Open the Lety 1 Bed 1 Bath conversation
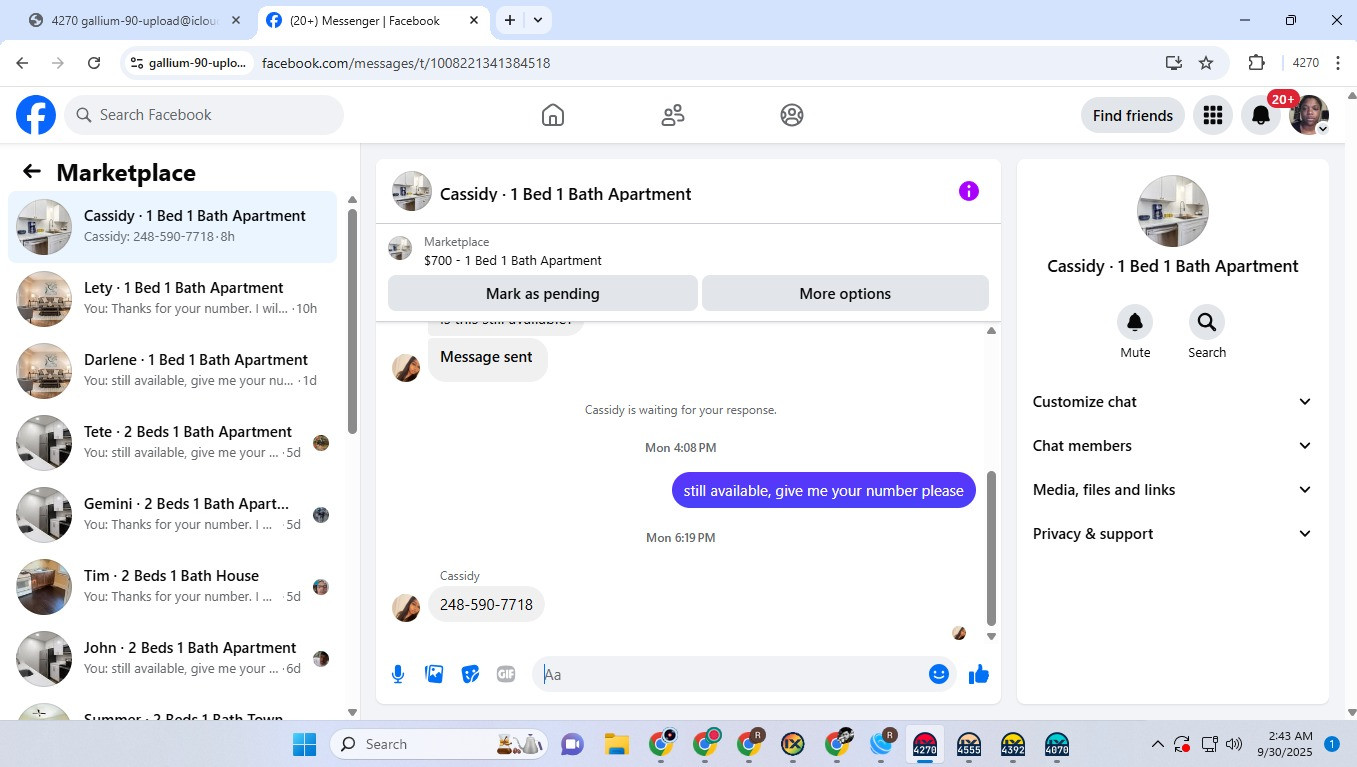 [173, 299]
